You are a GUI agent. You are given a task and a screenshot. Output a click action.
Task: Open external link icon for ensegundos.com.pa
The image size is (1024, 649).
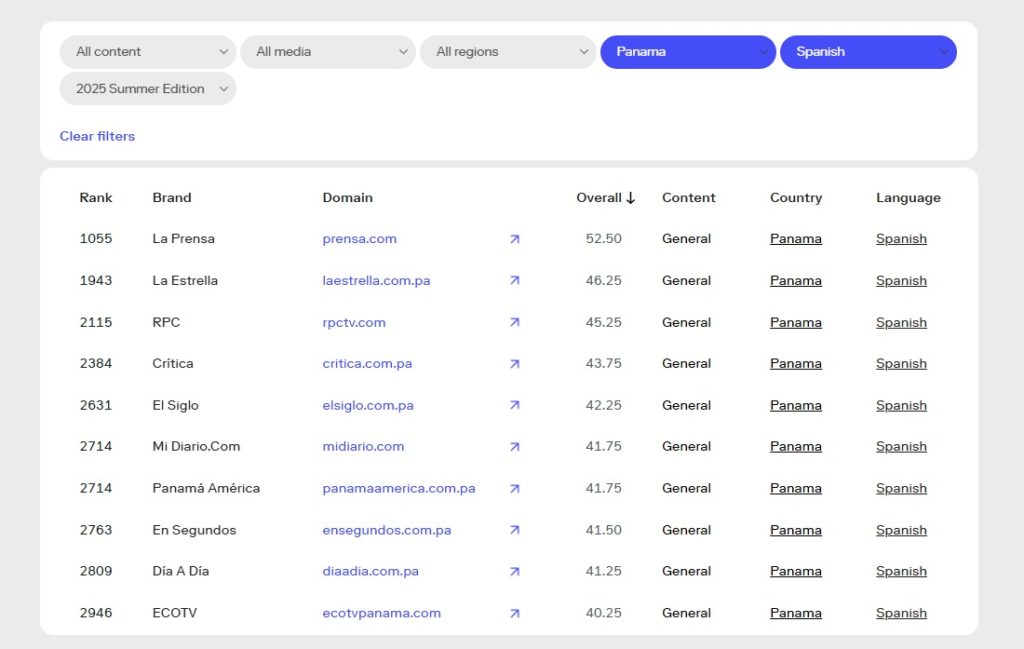pyautogui.click(x=515, y=530)
